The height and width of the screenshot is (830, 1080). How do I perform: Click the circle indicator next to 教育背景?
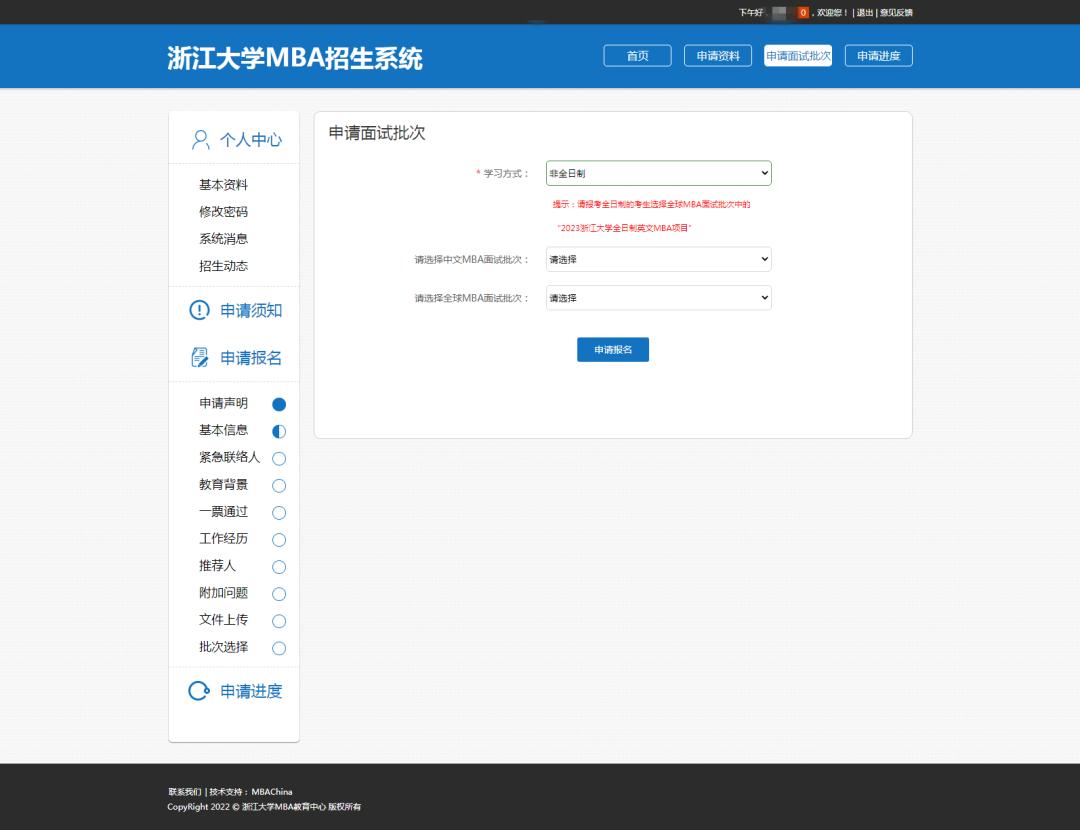[x=278, y=485]
